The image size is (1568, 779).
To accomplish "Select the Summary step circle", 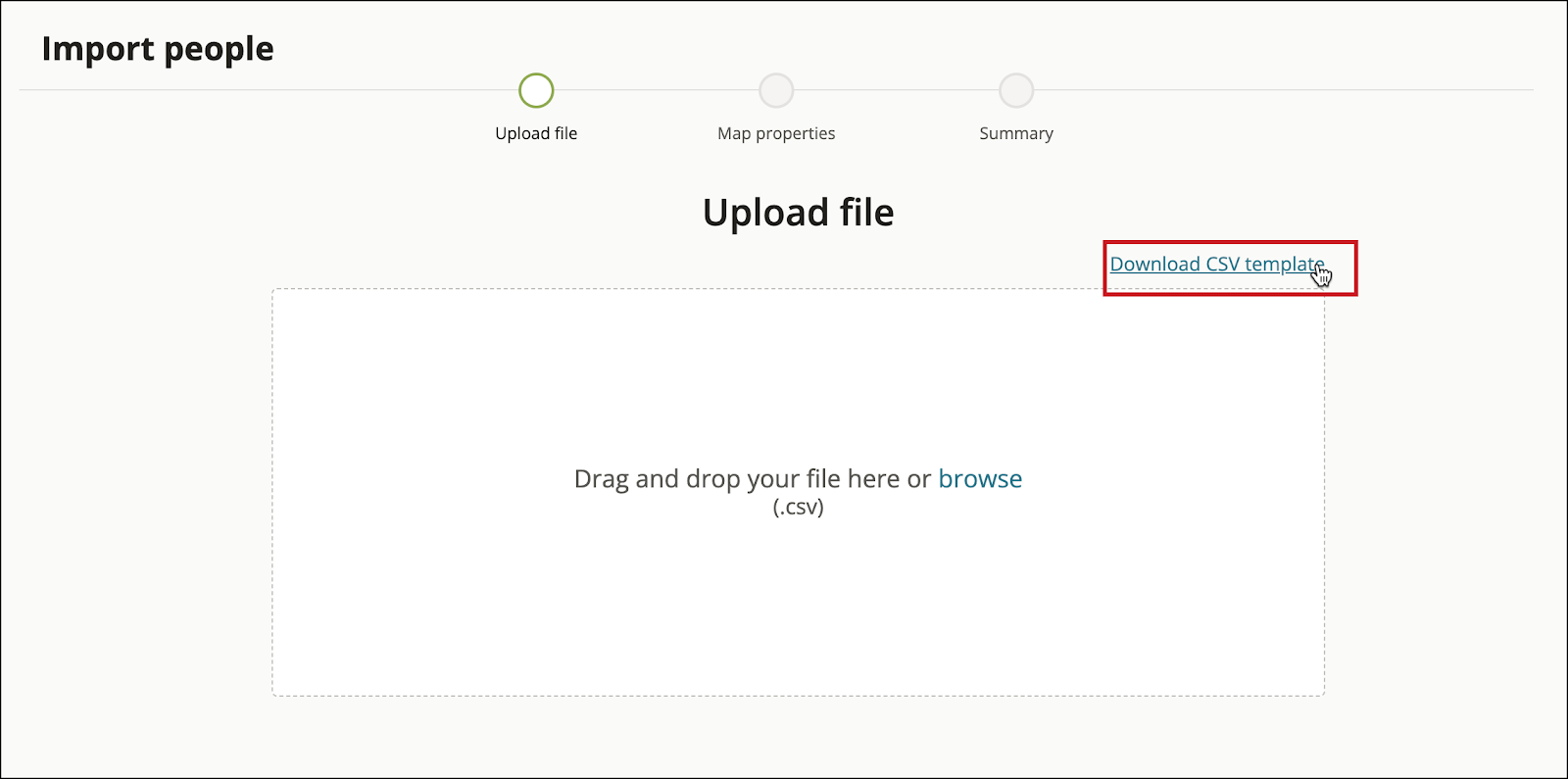I will click(1016, 90).
